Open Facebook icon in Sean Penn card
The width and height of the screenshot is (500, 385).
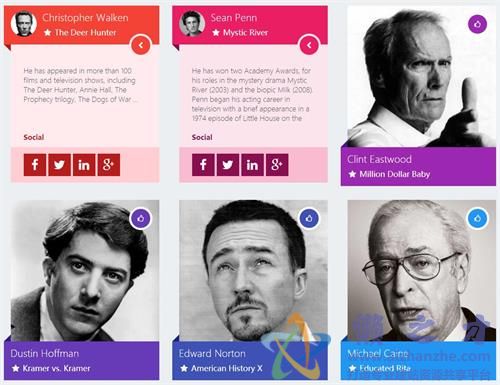pos(203,165)
